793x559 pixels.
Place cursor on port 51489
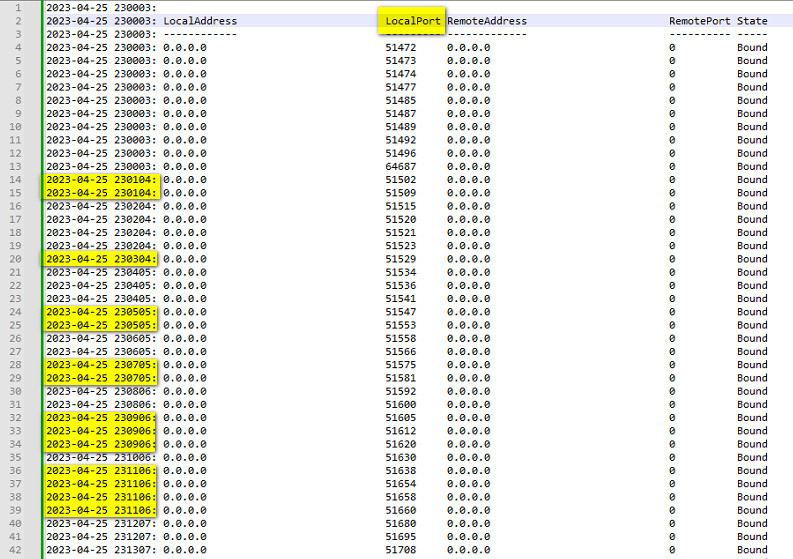tap(401, 126)
